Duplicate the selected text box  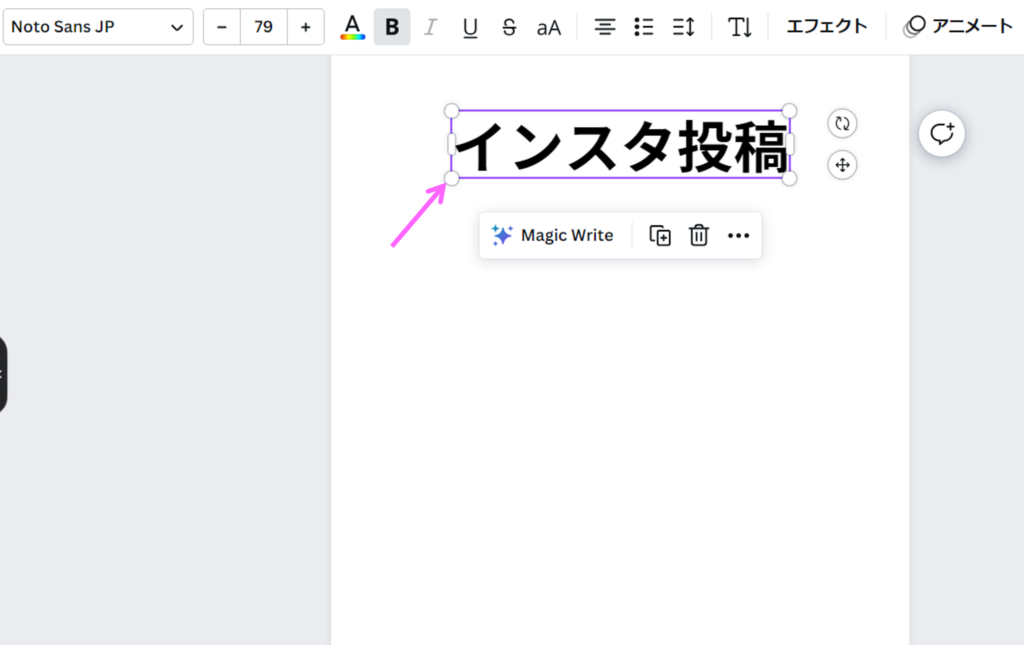(x=660, y=236)
